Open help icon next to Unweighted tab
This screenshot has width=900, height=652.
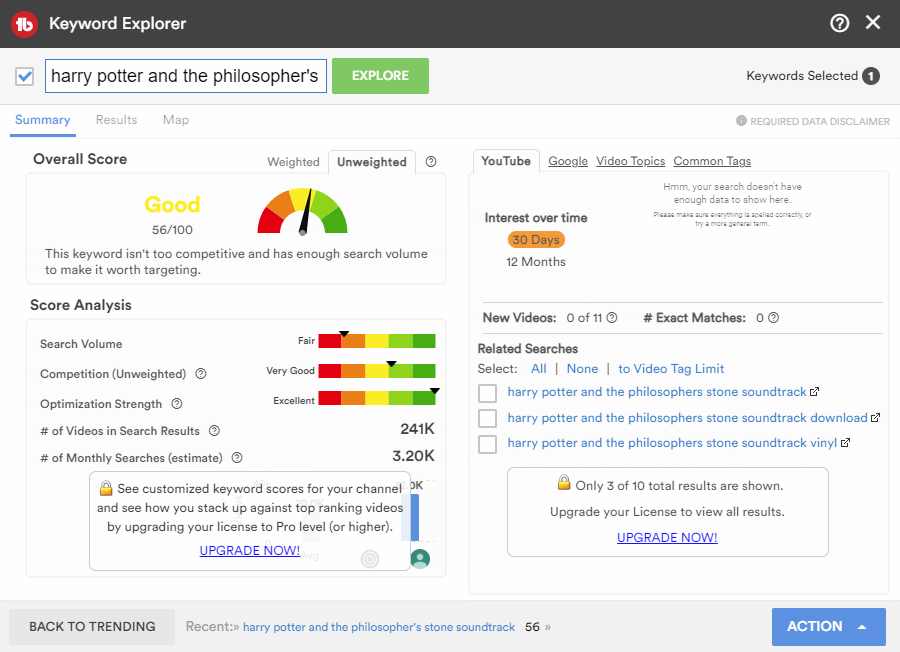point(430,162)
